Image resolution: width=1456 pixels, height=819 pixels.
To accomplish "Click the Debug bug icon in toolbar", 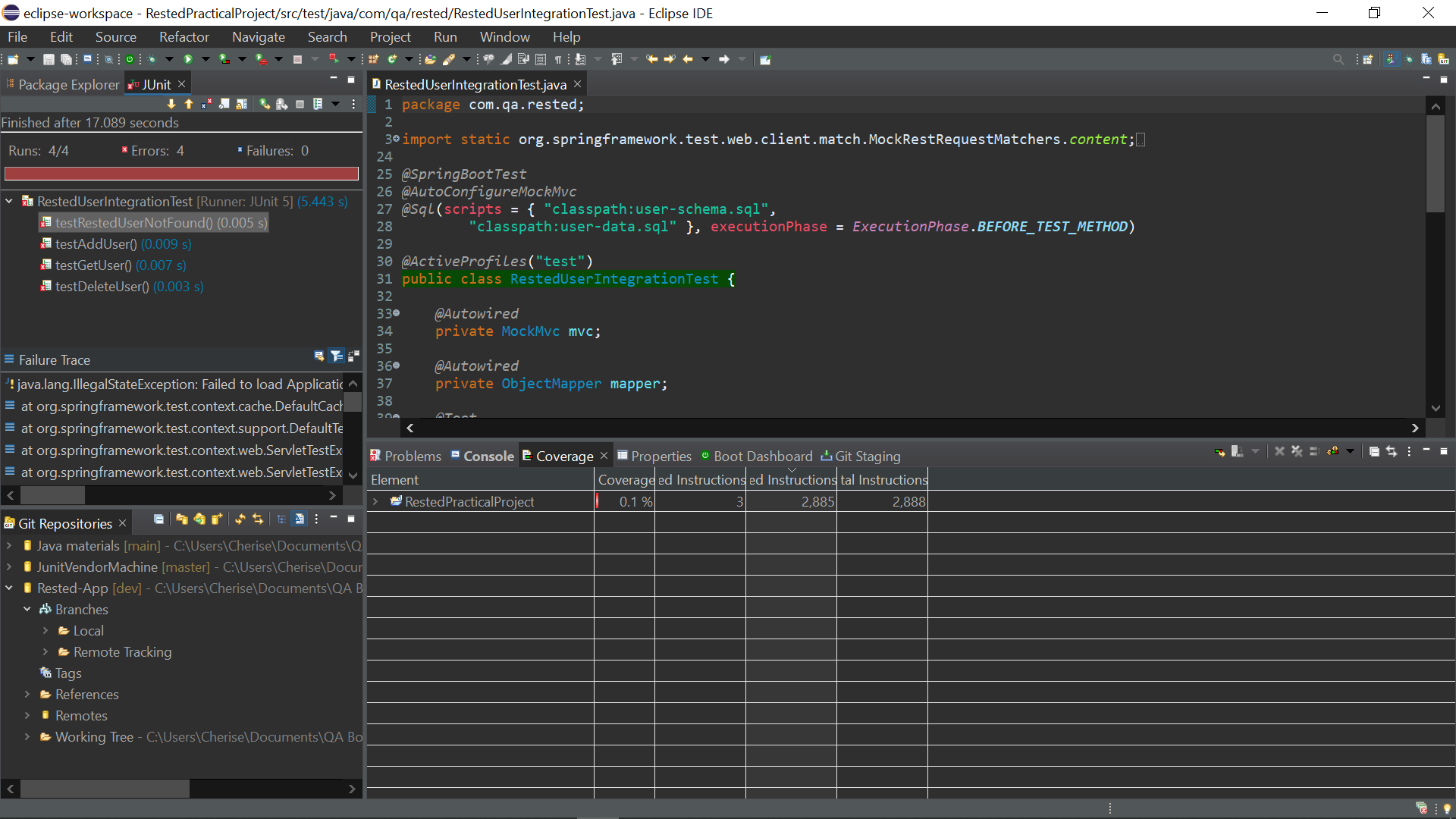I will point(152,59).
